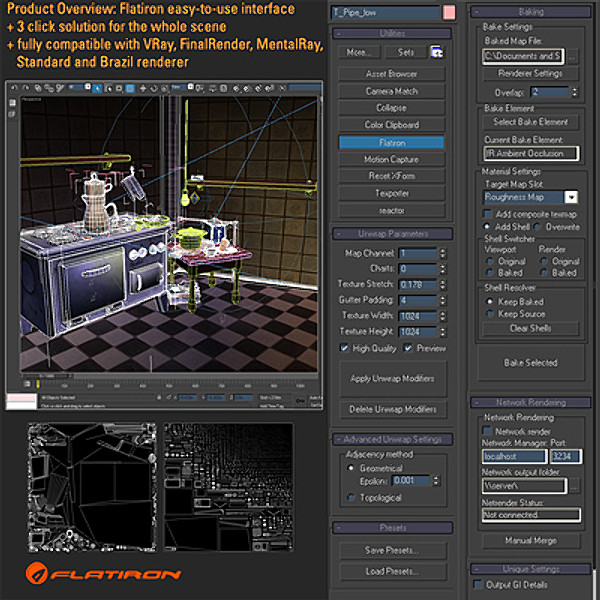The width and height of the screenshot is (600, 600).
Task: Activate the Select and Rotate tool
Action: tap(154, 89)
